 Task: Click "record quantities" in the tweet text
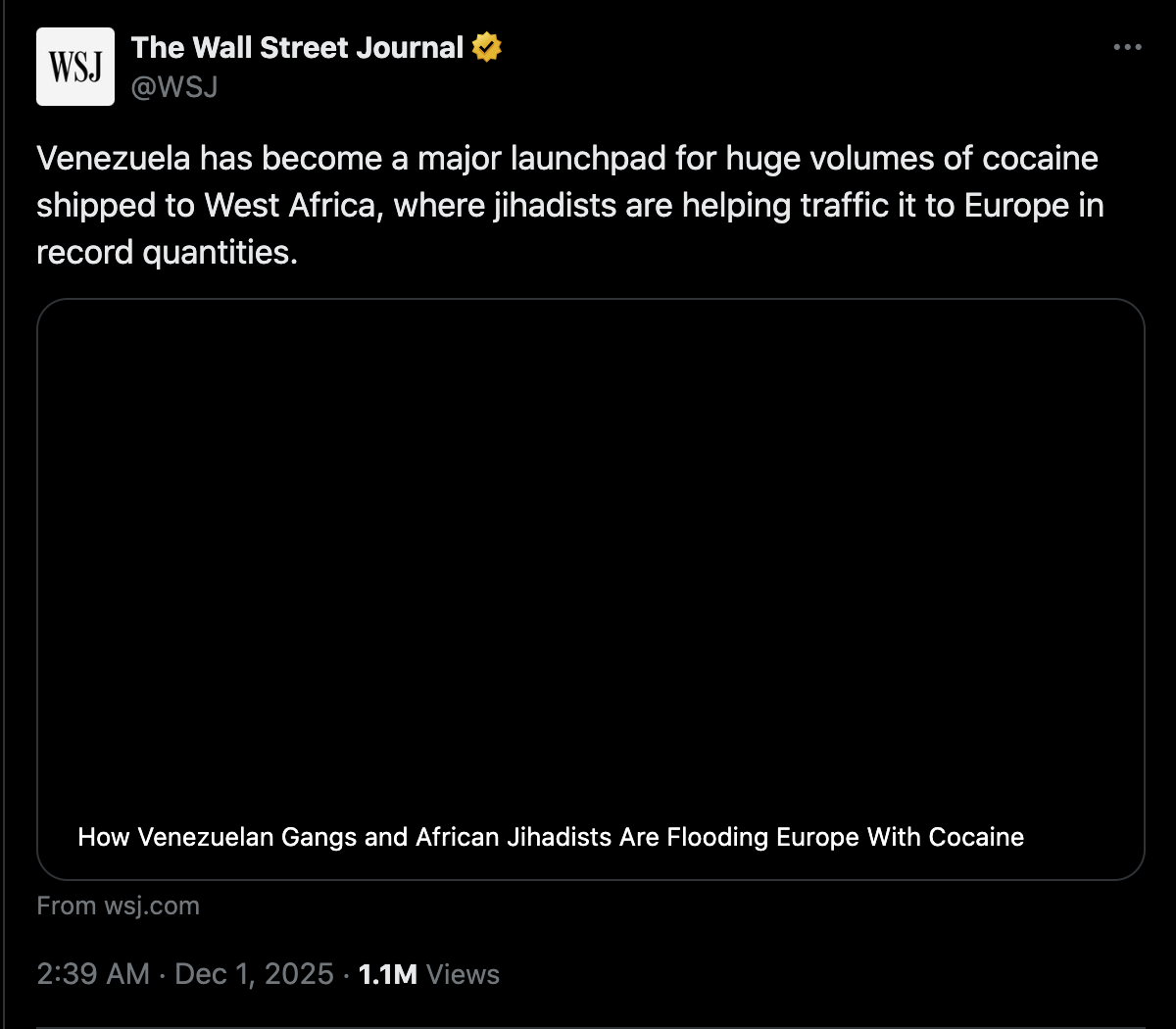[x=166, y=253]
